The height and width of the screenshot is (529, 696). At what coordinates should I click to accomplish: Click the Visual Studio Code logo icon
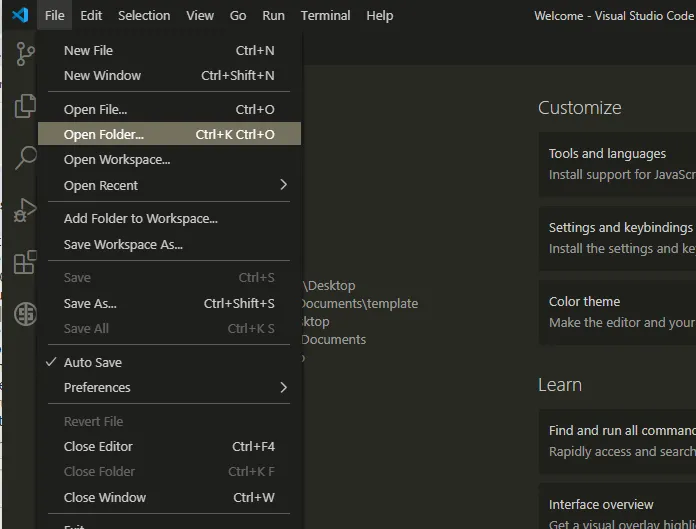click(x=20, y=15)
